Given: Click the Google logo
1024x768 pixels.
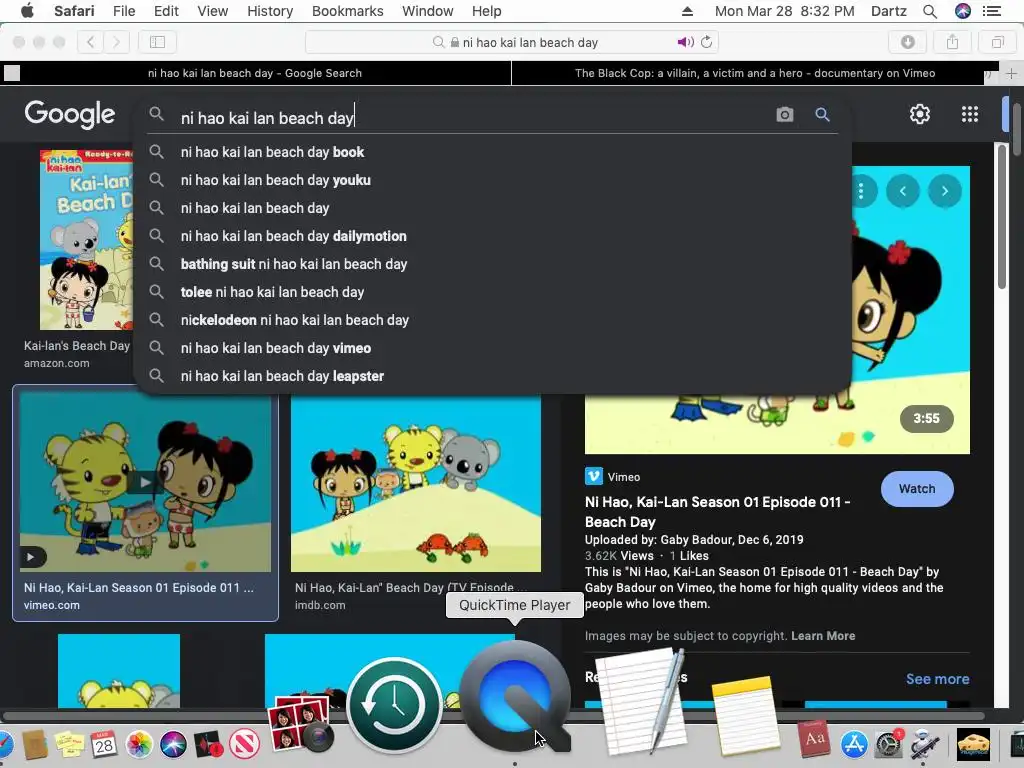Looking at the screenshot, I should pyautogui.click(x=70, y=115).
